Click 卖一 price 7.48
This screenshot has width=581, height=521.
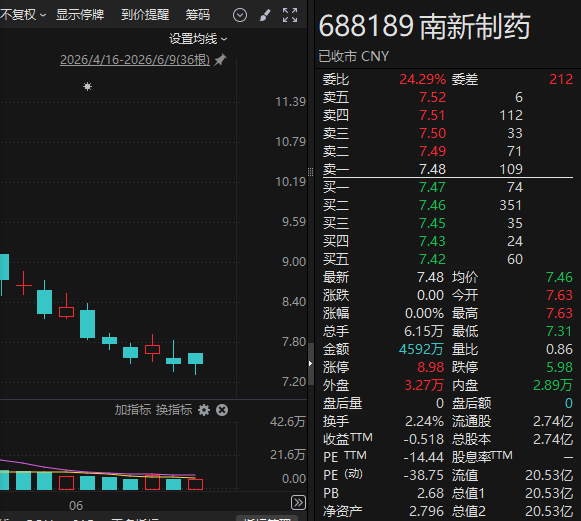432,169
